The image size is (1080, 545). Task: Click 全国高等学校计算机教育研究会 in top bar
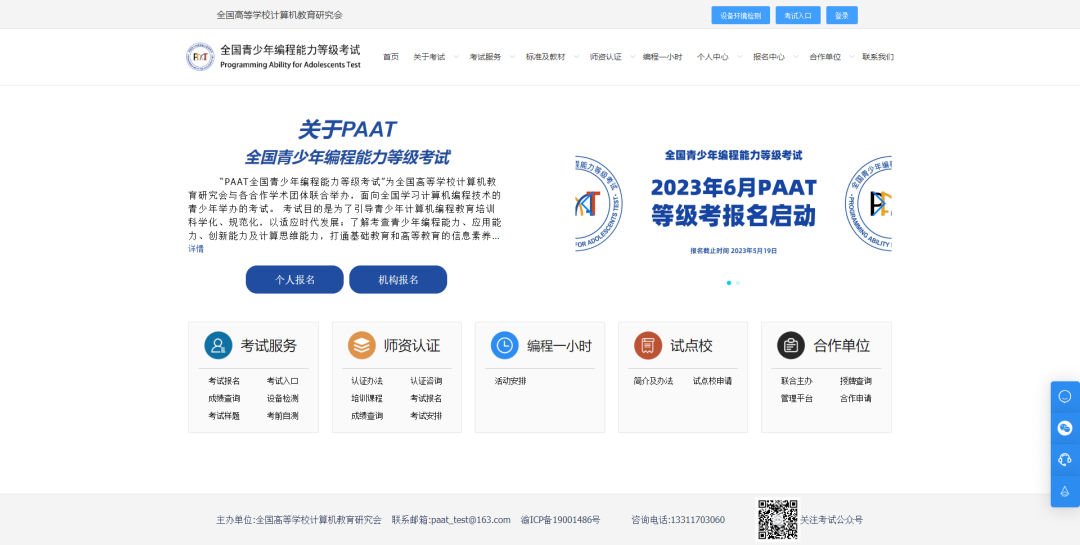pyautogui.click(x=280, y=14)
